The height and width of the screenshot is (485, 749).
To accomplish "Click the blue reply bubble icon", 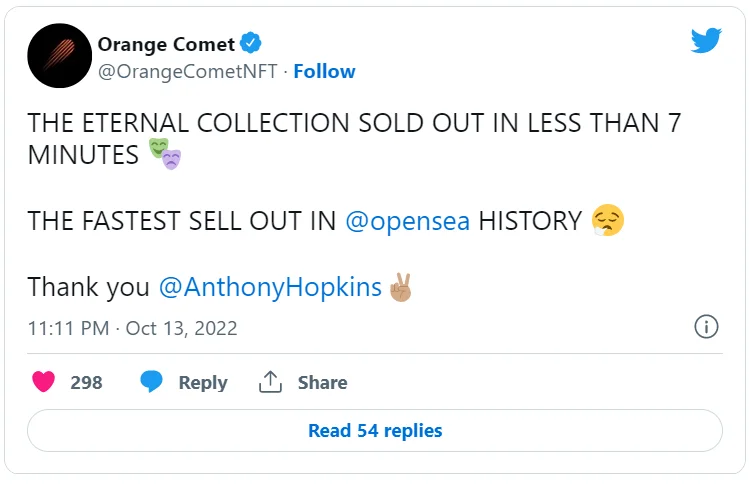I will click(x=152, y=382).
